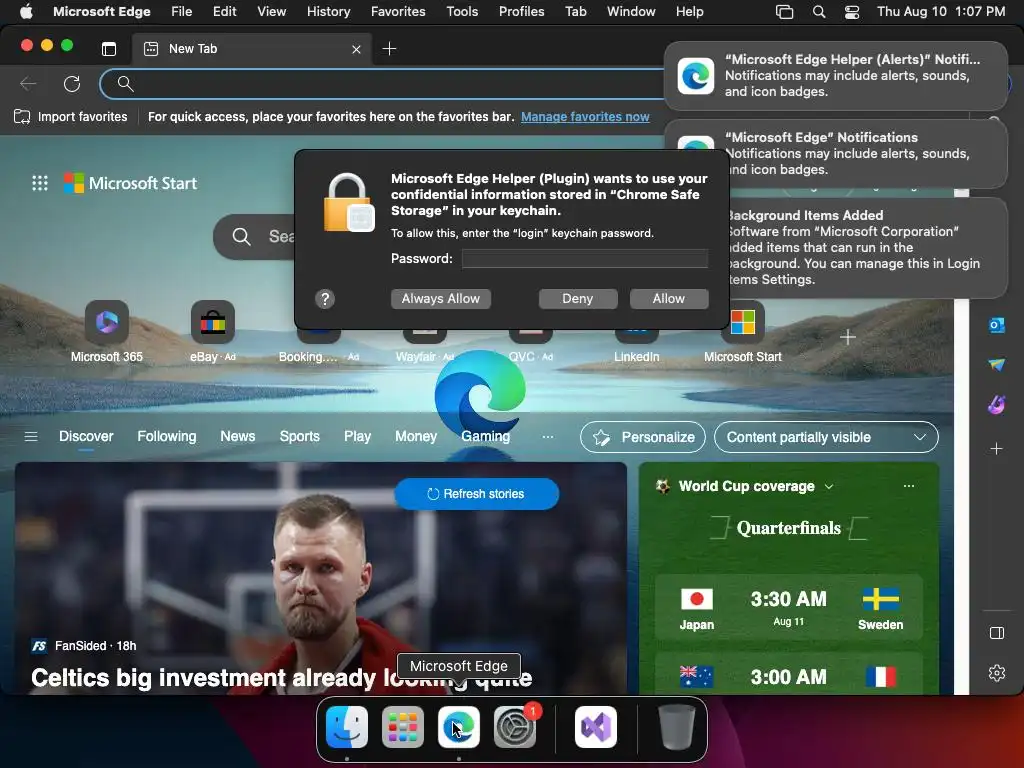Toggle the sidebar panel layout icon
Viewport: 1024px width, 768px height.
[997, 633]
